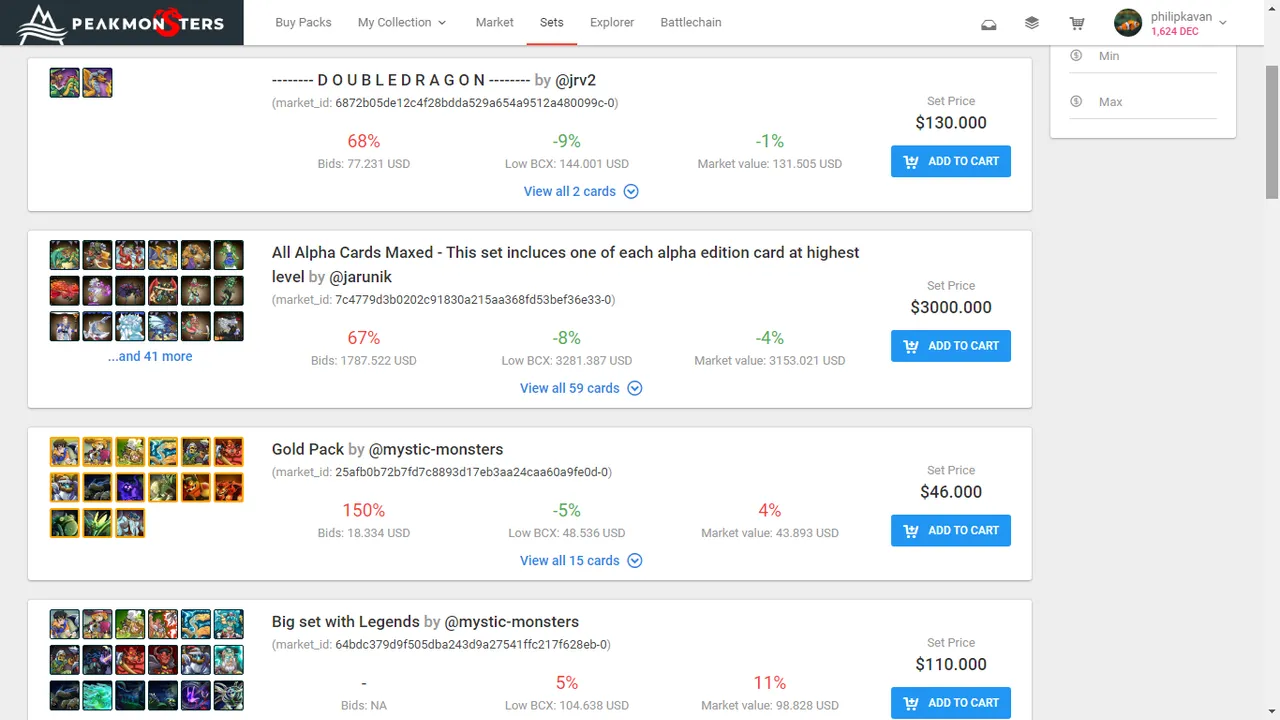Open @mystic-monsters link on Big set with Legends
The image size is (1280, 720).
coord(512,622)
